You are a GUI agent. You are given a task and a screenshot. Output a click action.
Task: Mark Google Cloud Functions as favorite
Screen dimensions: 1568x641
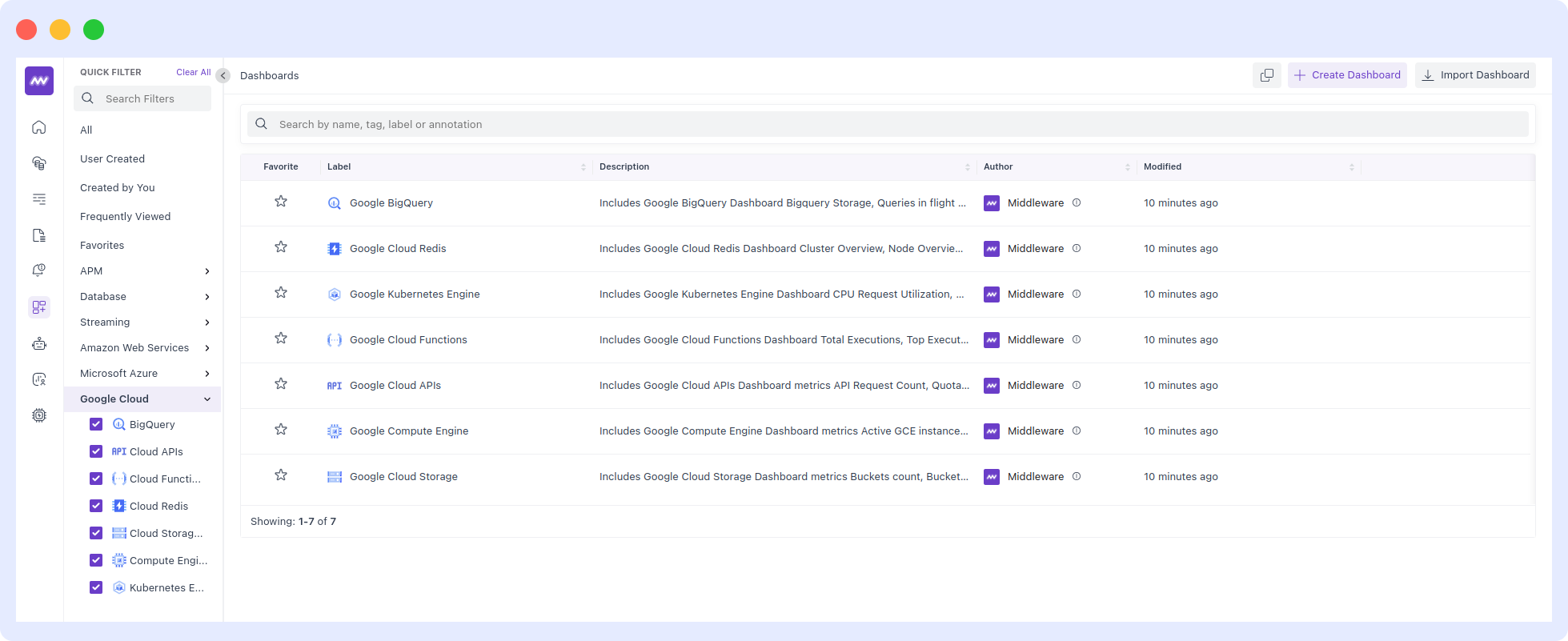281,339
